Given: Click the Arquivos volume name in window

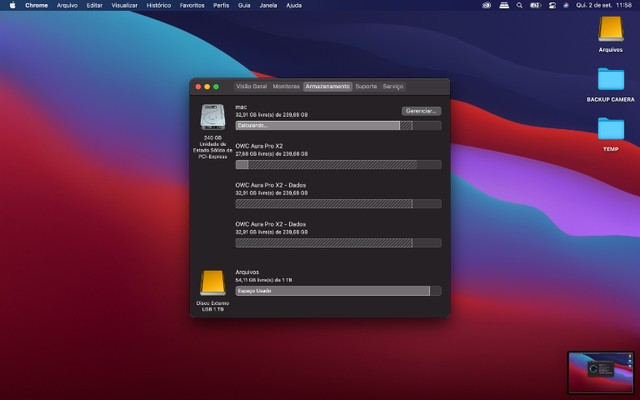Looking at the screenshot, I should pyautogui.click(x=247, y=272).
